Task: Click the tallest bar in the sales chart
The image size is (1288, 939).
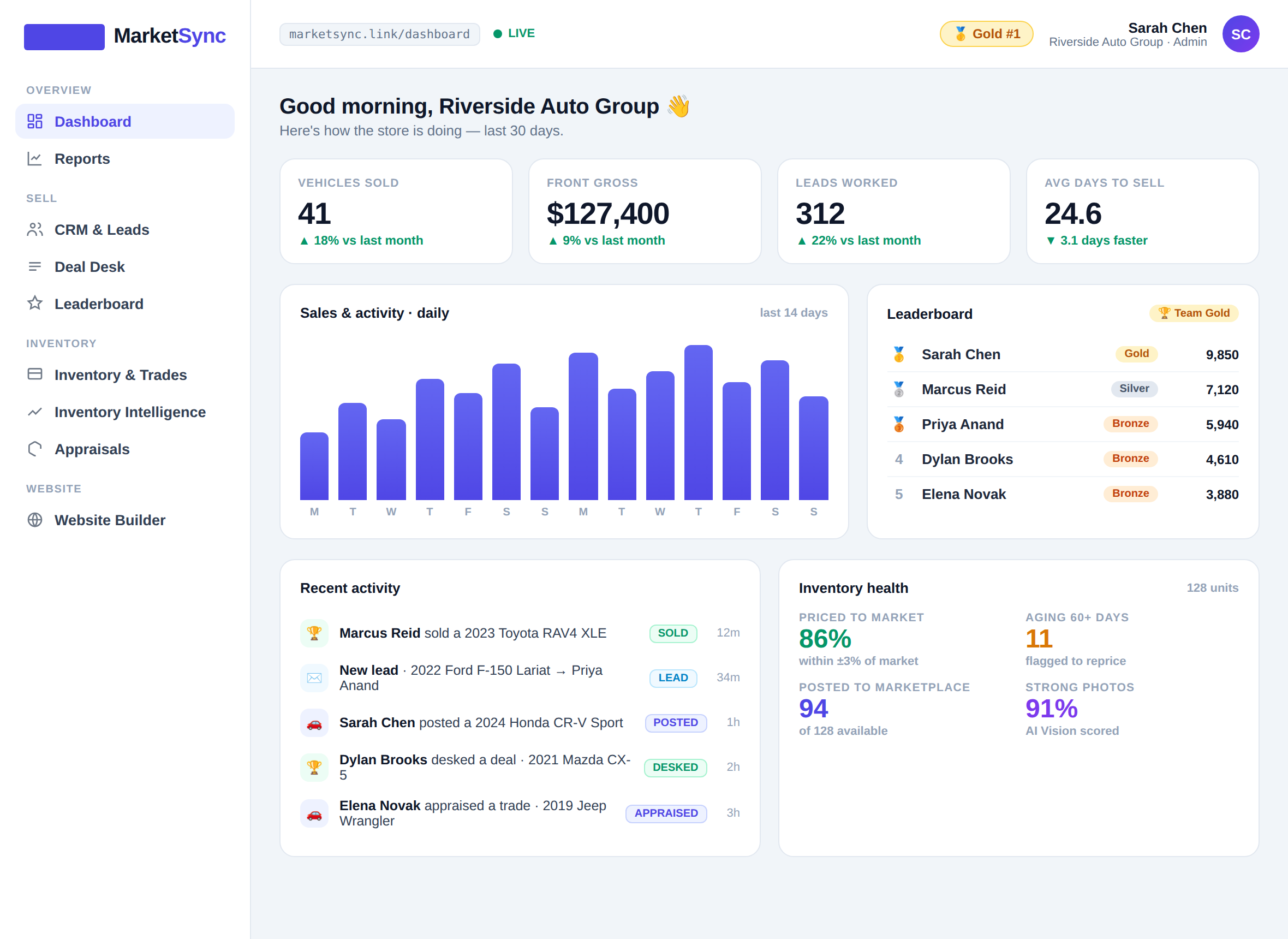Action: [698, 423]
